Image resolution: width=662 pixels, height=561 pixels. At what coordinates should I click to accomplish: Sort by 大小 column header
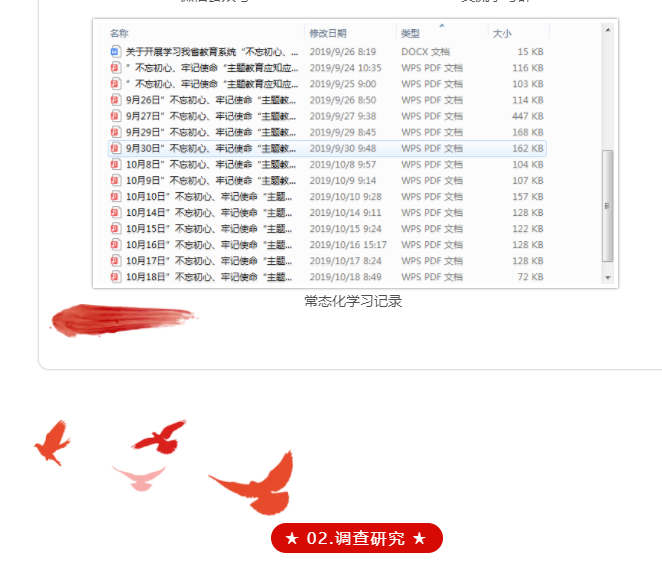[x=502, y=33]
